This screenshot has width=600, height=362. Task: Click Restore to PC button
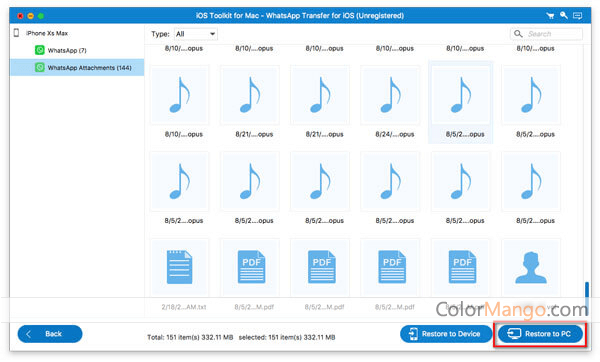540,334
